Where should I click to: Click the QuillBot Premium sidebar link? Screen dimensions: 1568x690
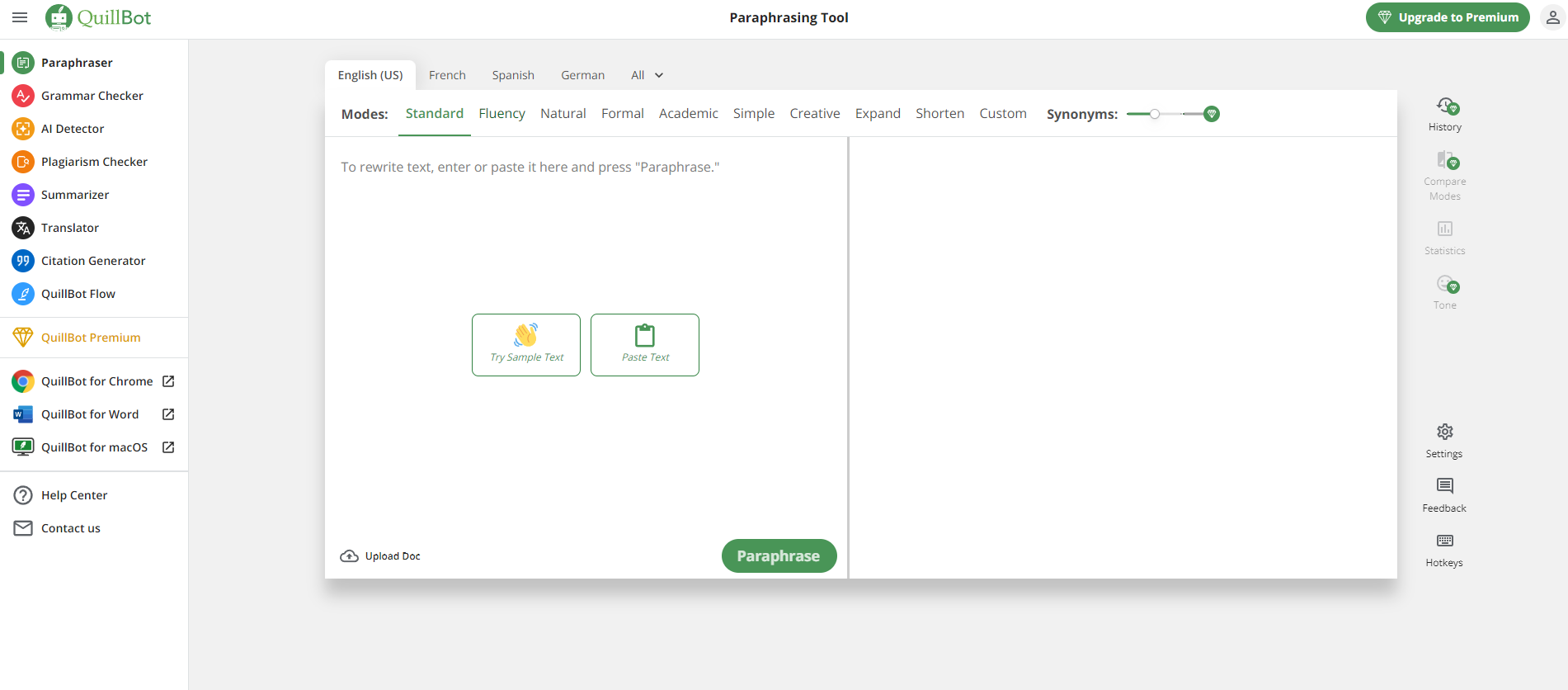91,338
